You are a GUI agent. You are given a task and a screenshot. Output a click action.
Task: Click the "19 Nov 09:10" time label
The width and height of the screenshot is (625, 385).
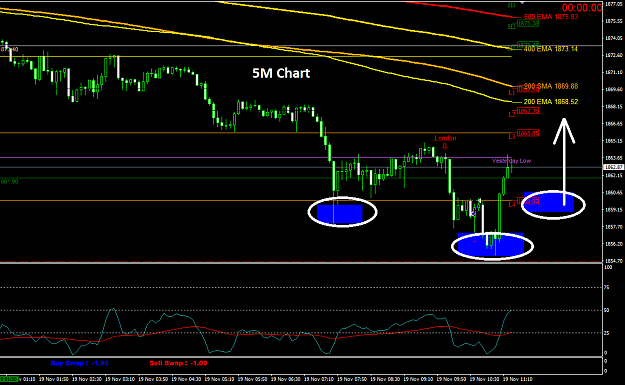418,379
